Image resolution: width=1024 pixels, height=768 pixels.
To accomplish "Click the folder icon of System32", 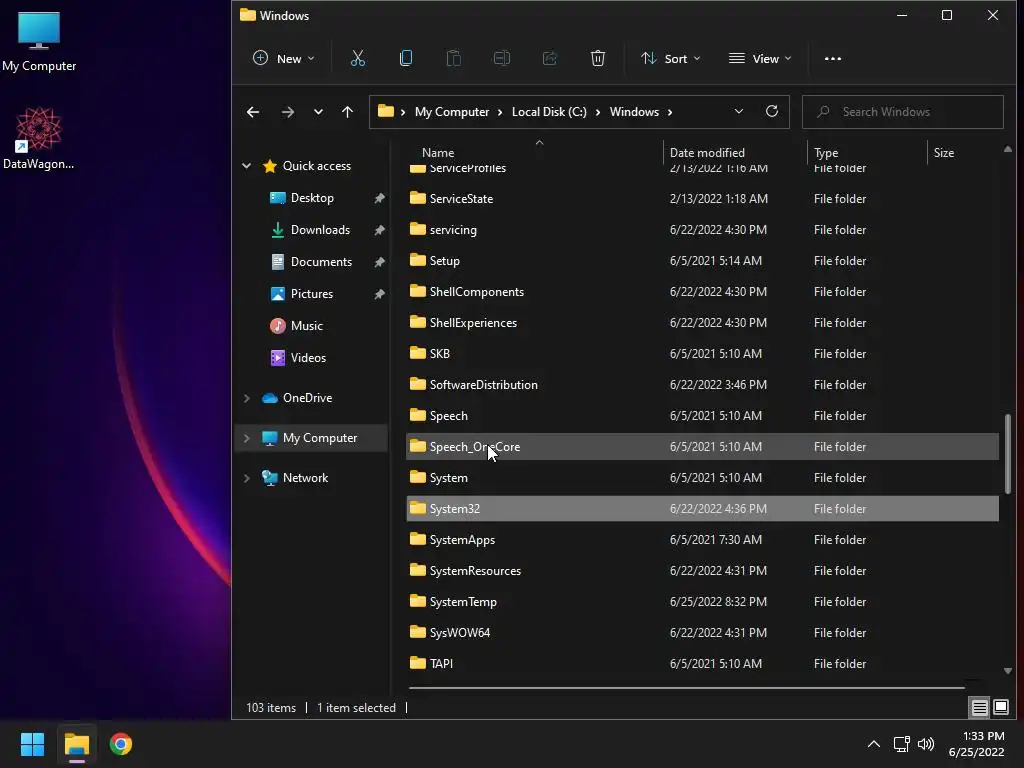I will coord(417,508).
